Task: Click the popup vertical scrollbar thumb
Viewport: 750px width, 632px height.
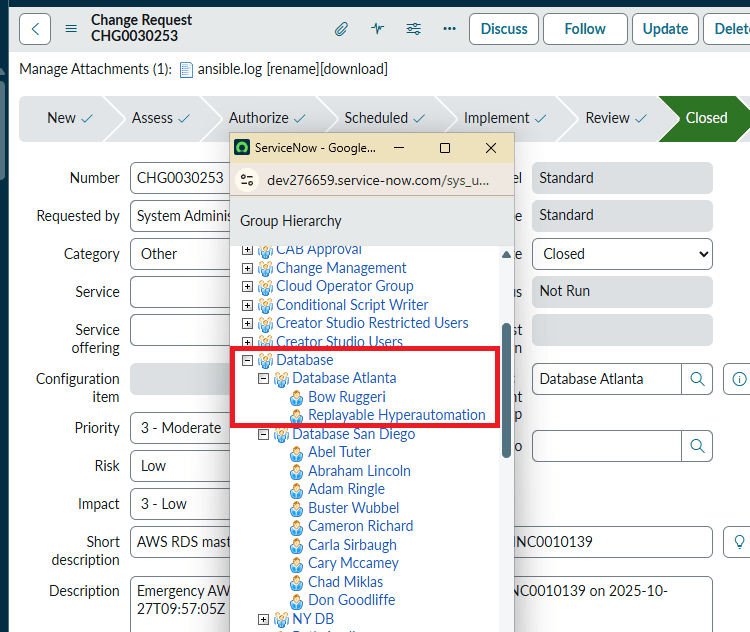Action: coord(506,390)
